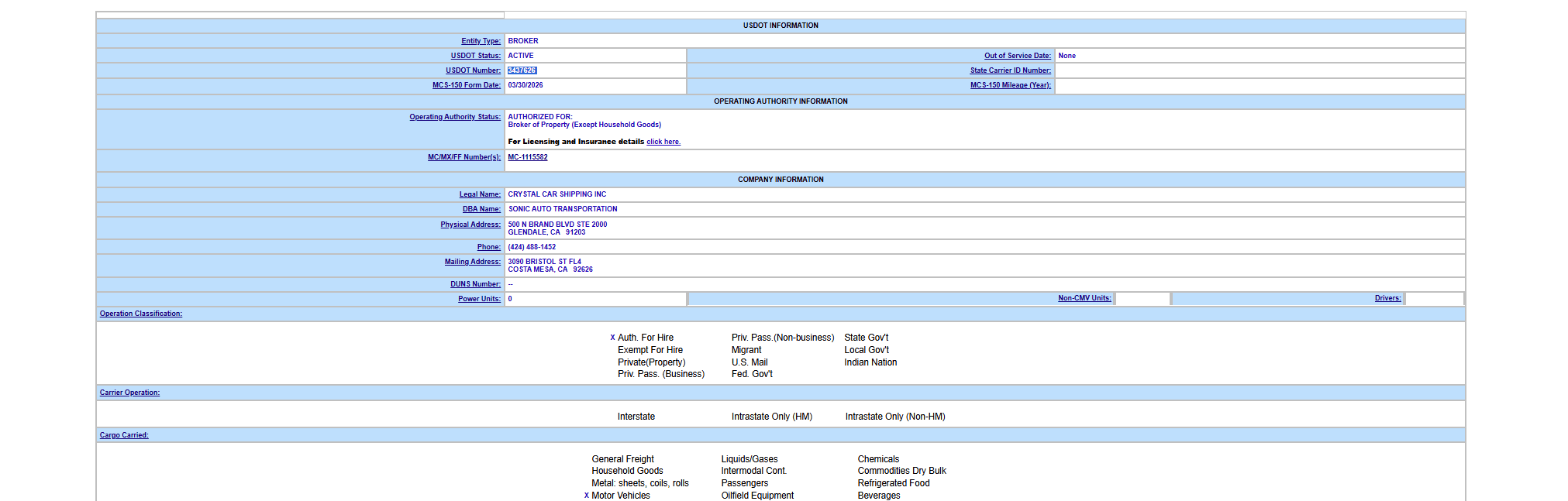Click the phone number (424) 488-1452
This screenshot has height=501, width=1568.
click(x=532, y=247)
